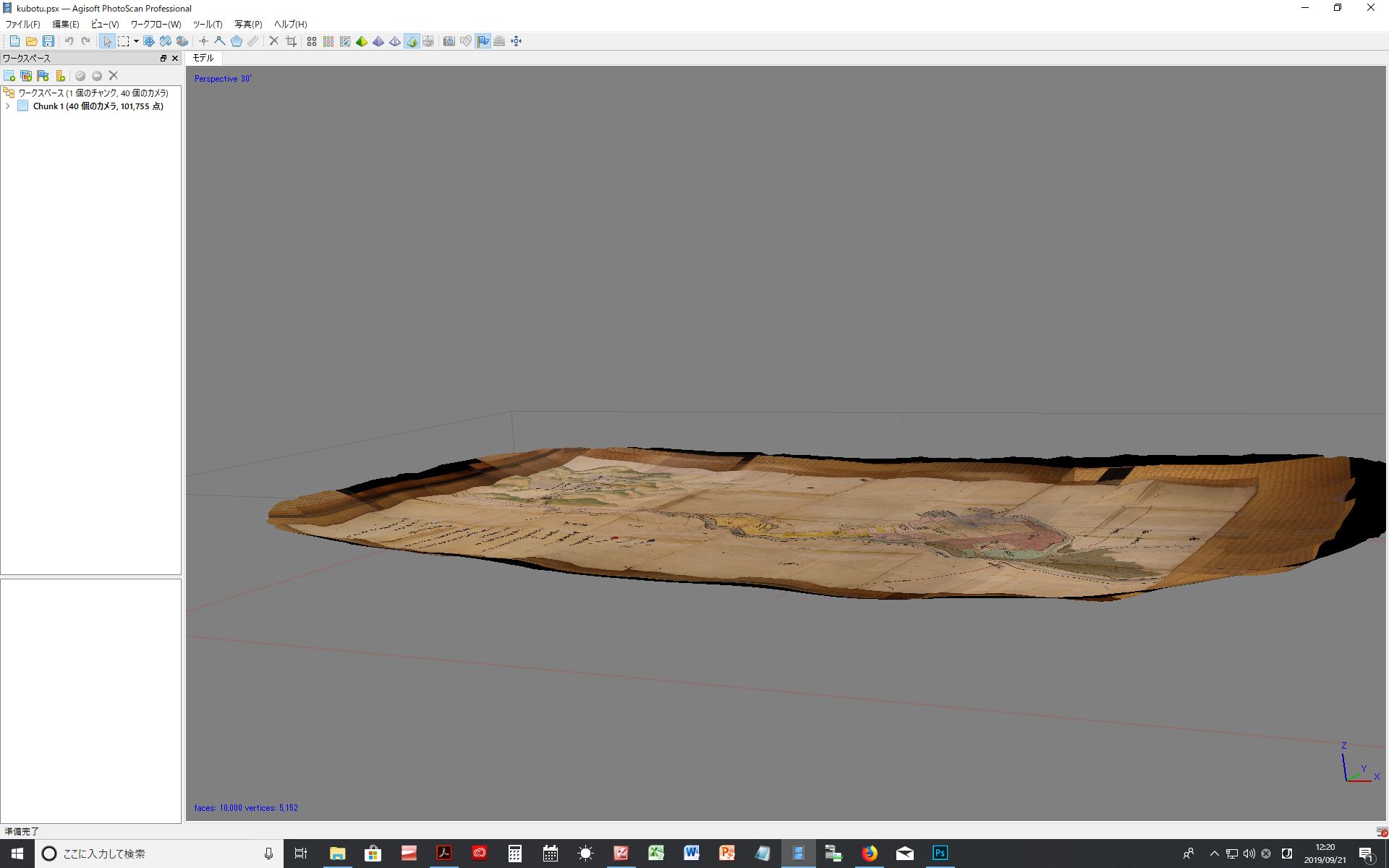Open the selection tool dropdown arrow
This screenshot has width=1389, height=868.
[x=136, y=41]
